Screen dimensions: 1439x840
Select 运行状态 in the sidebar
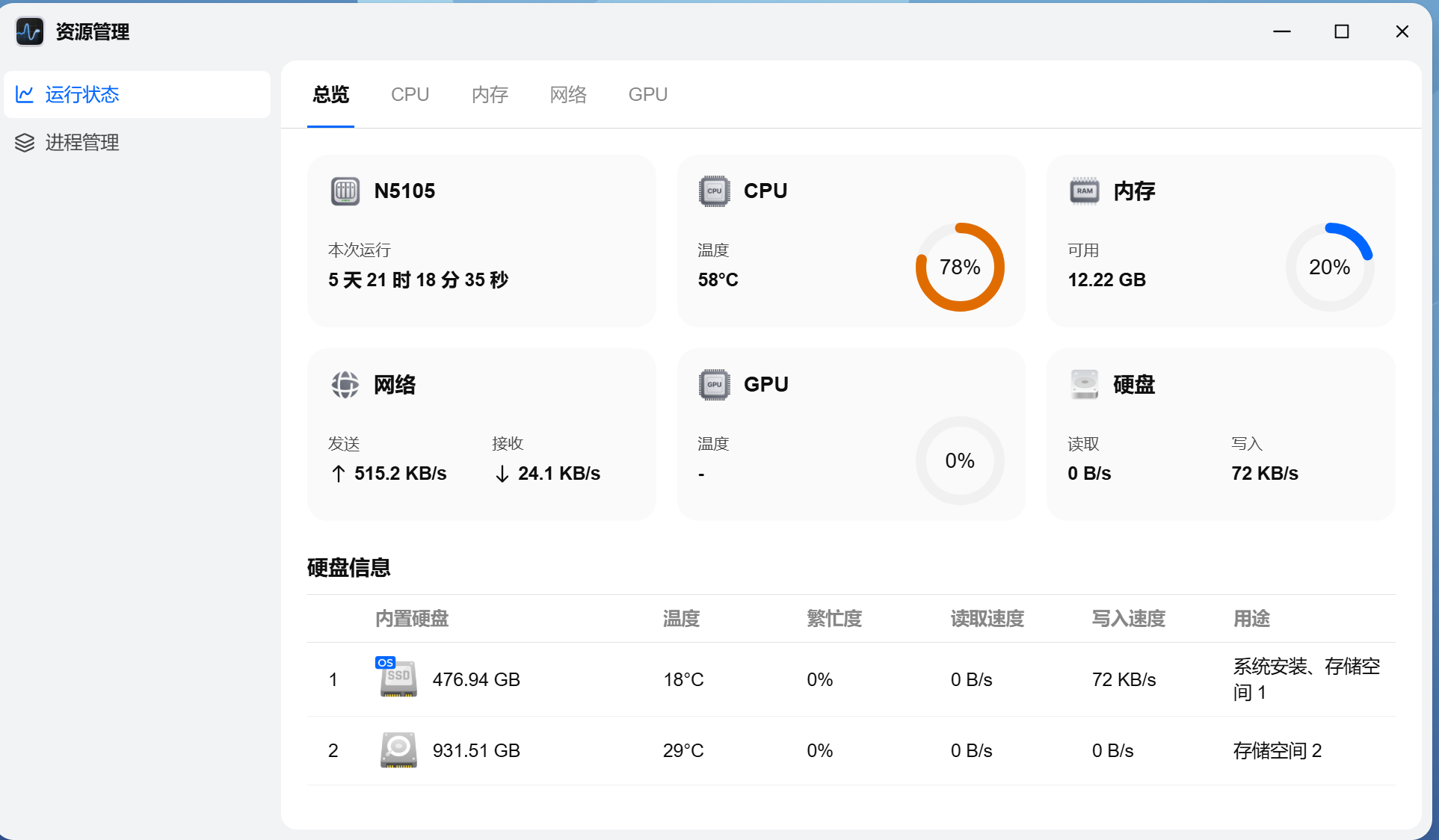coord(83,94)
